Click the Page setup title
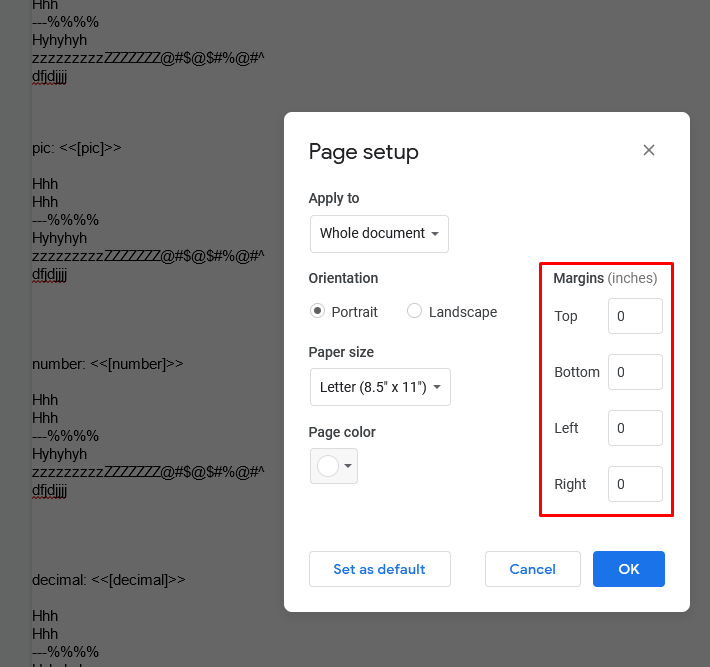Screen dimensions: 710x667 click(364, 152)
